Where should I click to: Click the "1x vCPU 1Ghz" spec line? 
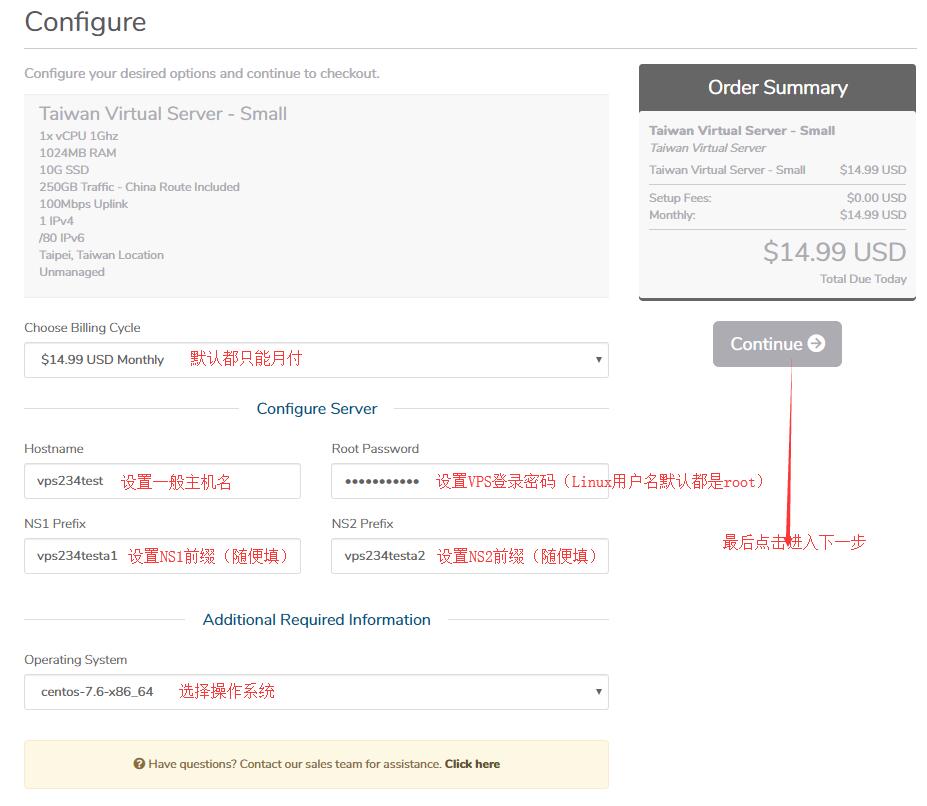(x=79, y=136)
